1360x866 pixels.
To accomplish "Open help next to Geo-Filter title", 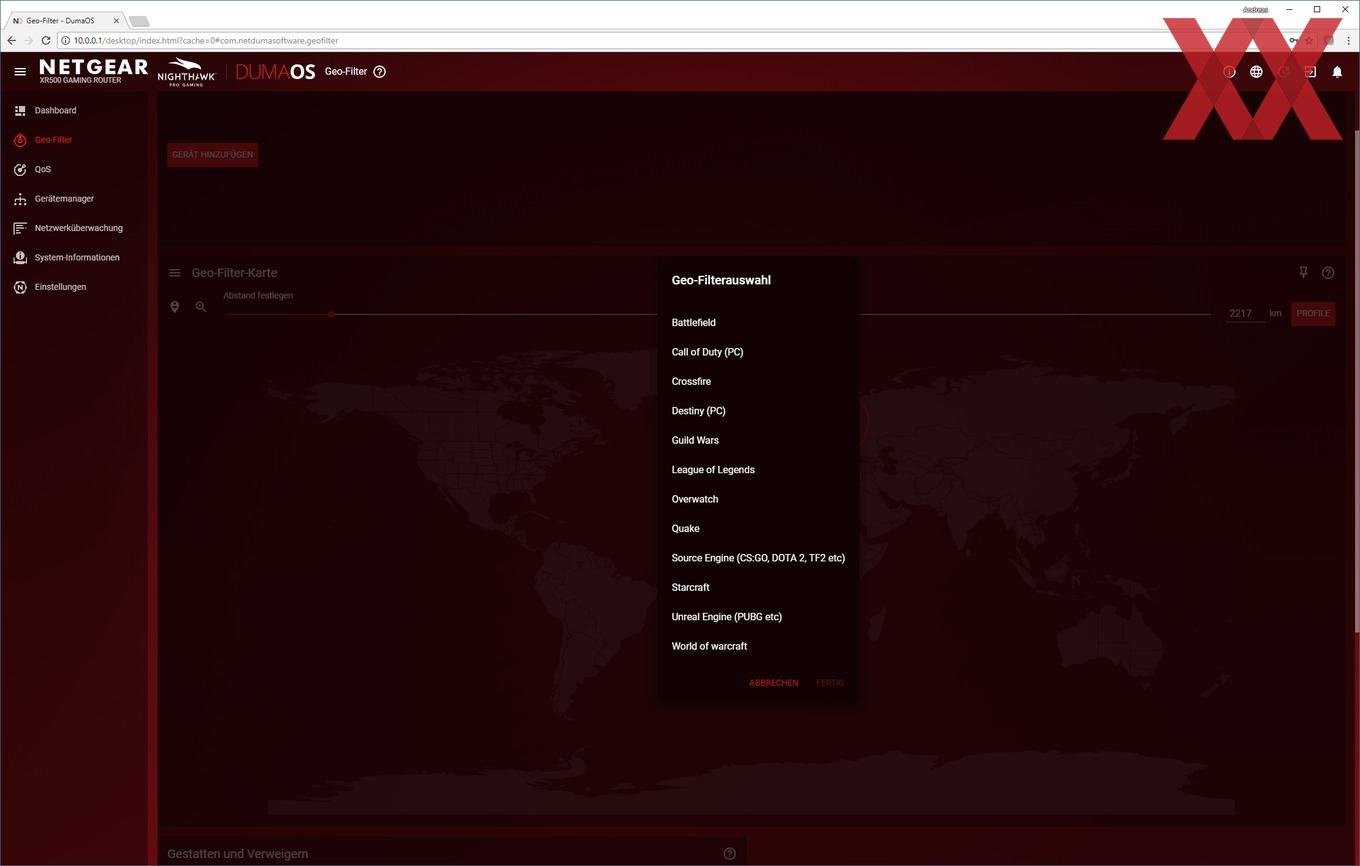I will pos(379,72).
